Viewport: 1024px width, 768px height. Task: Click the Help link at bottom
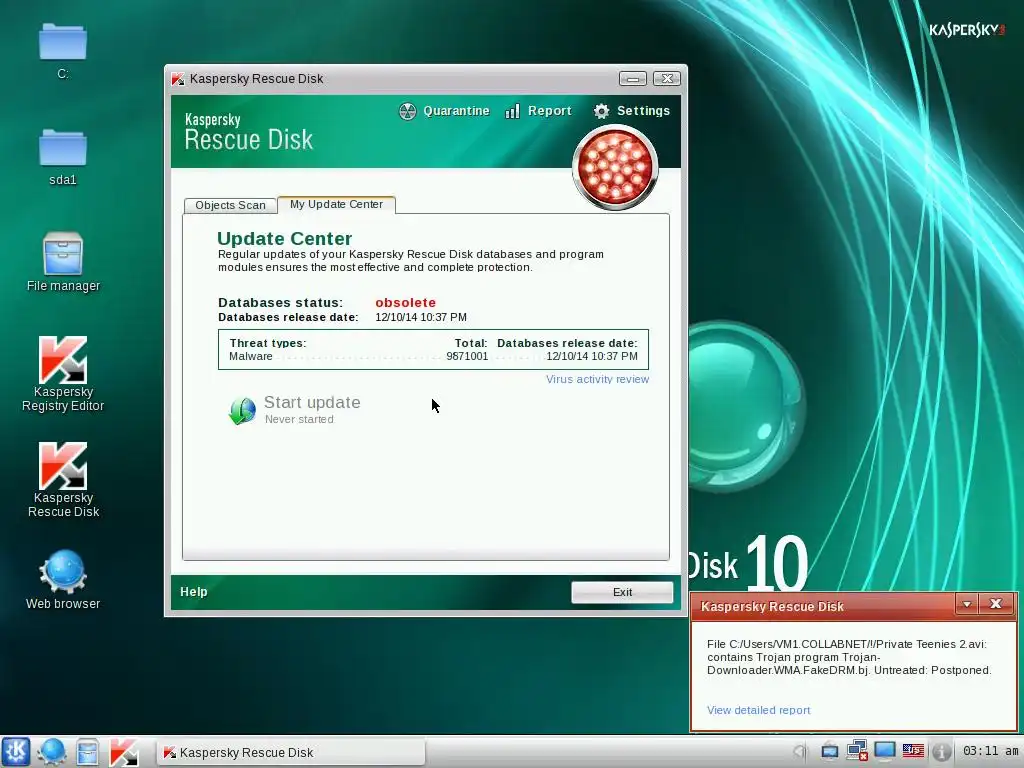[193, 592]
